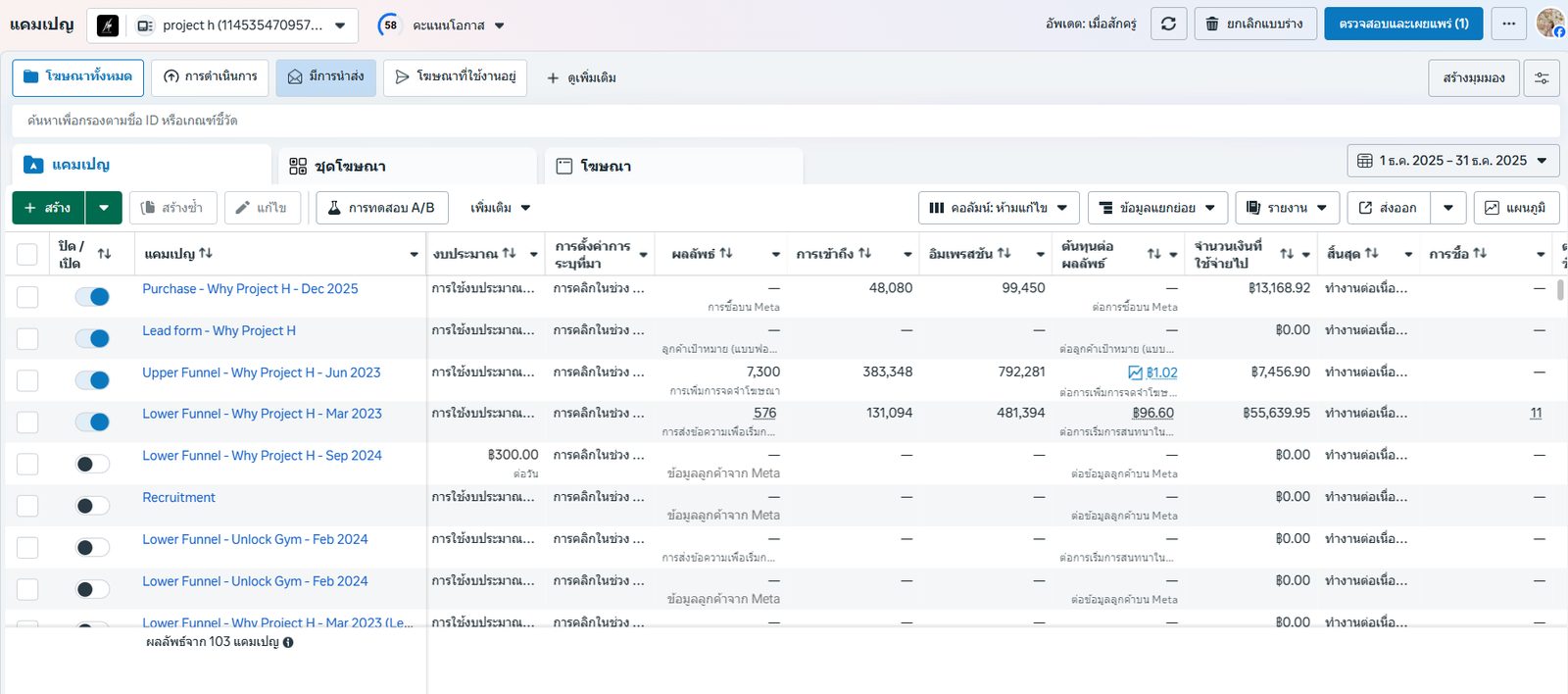Image resolution: width=1568 pixels, height=694 pixels.
Task: Sort the reach column arrows
Action: point(864,253)
